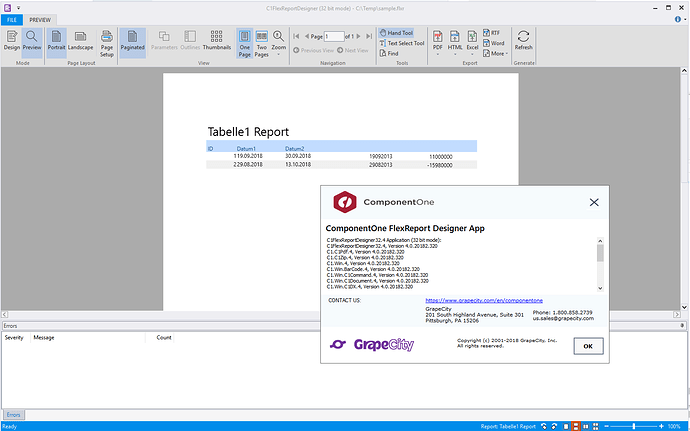Open the FILE tab

[x=12, y=20]
